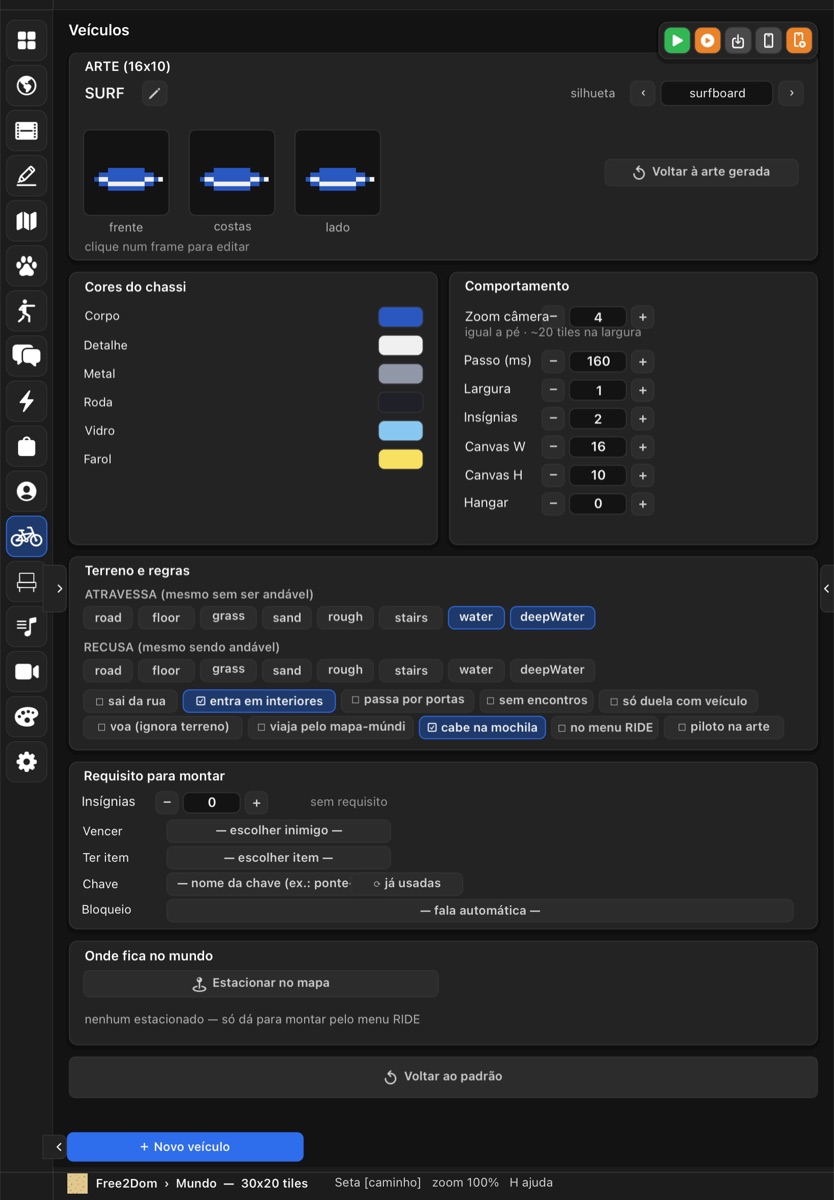Open the dialogue speech bubbles section
The height and width of the screenshot is (1200, 834).
[27, 355]
